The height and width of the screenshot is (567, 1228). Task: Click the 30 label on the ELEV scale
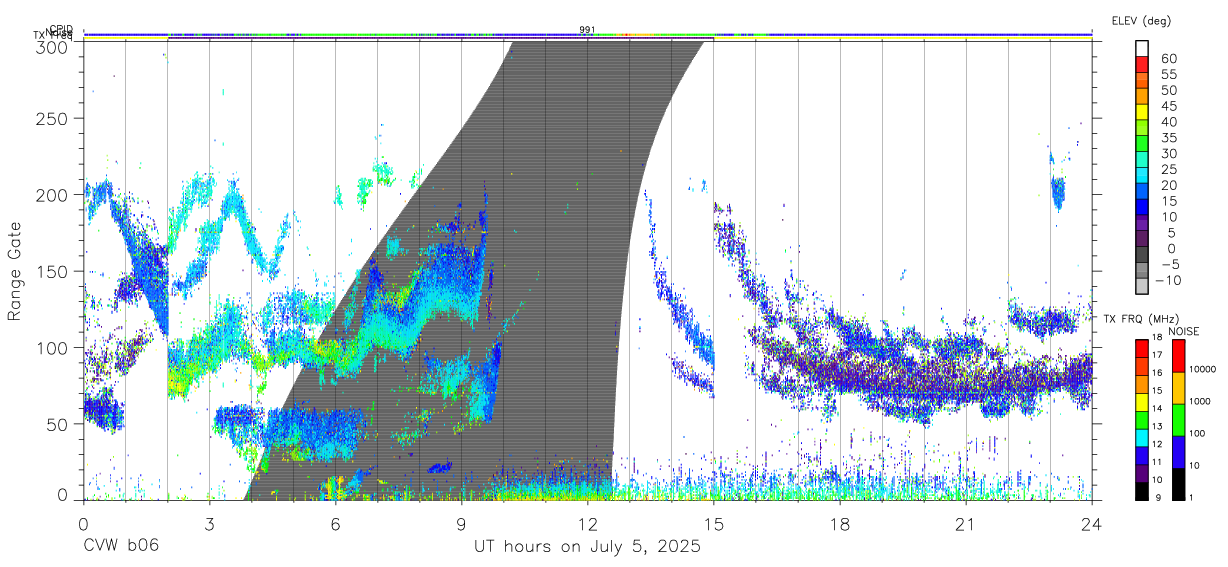click(x=1169, y=153)
